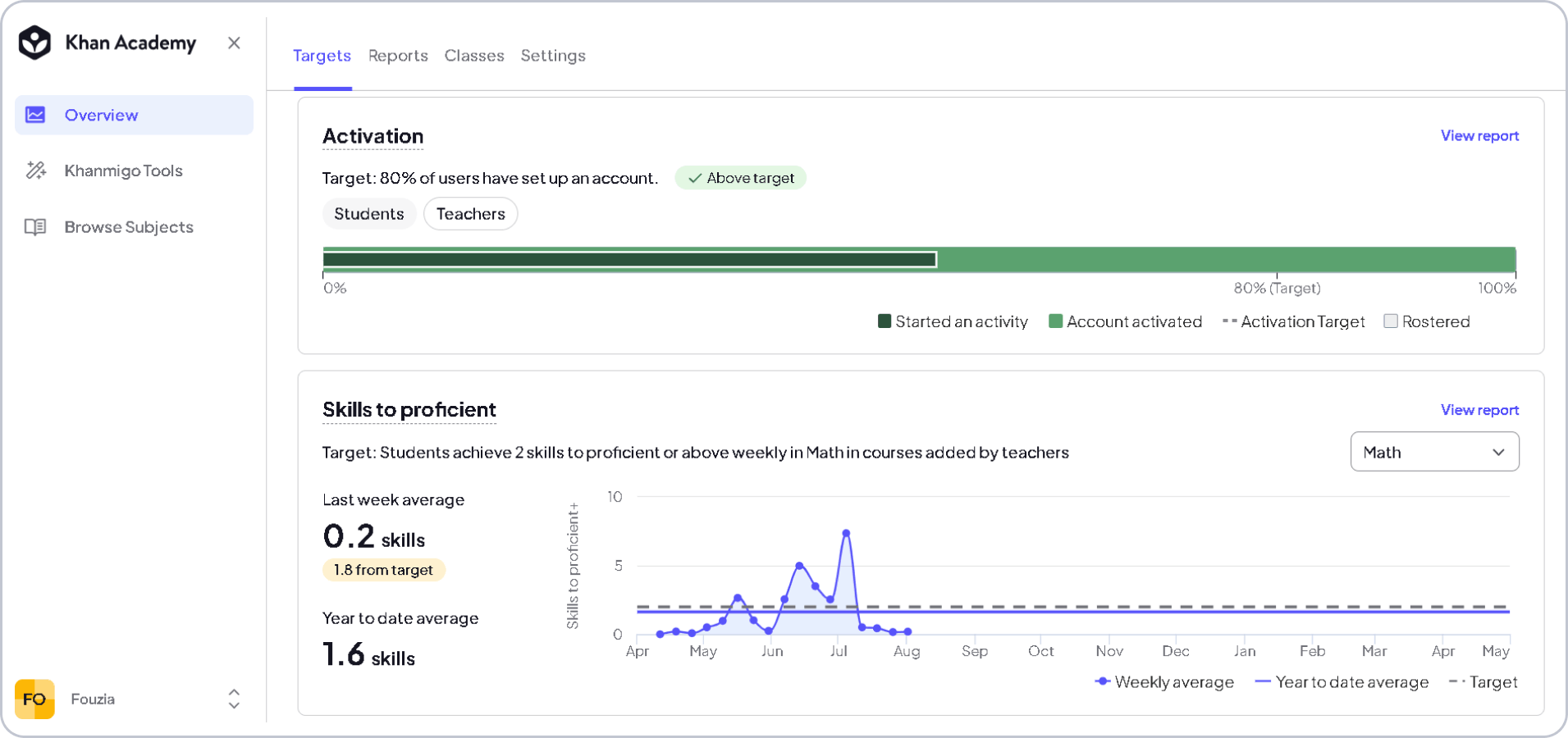
Task: Click the Fouzia user name
Action: (93, 699)
